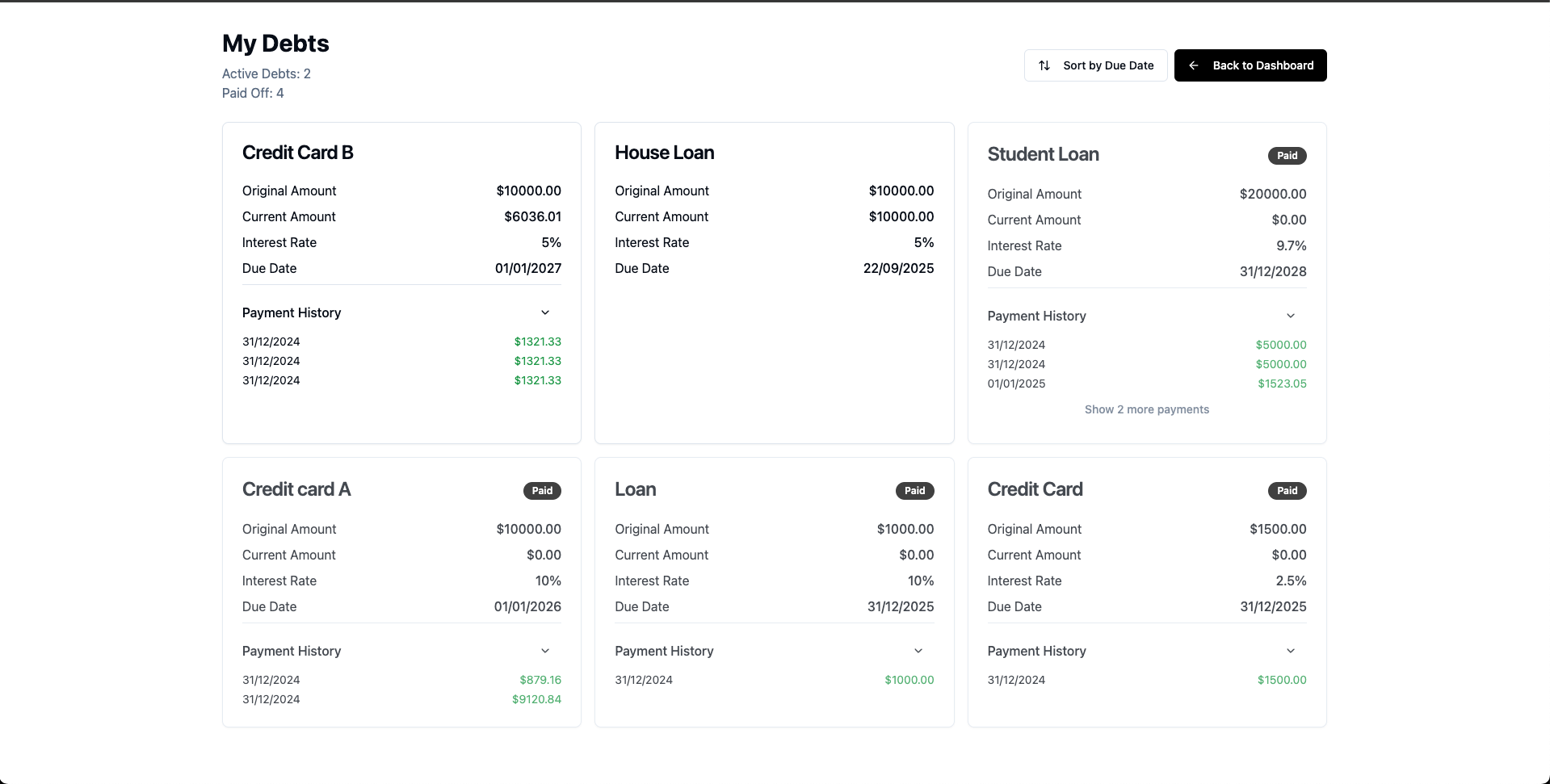Click Student Loan interest rate 9.7%
Image resolution: width=1550 pixels, height=784 pixels.
point(1291,245)
